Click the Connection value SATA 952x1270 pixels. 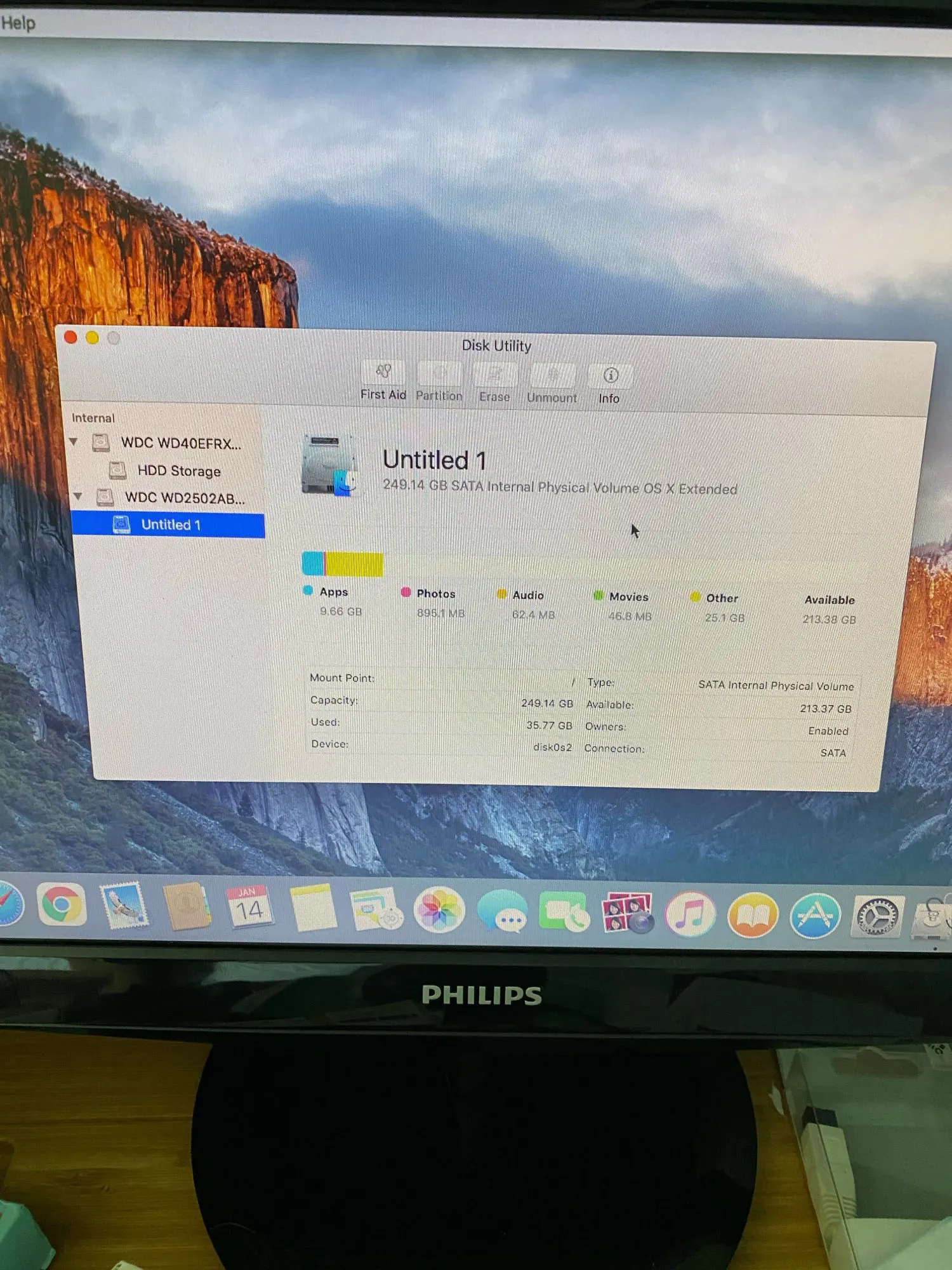tap(833, 753)
